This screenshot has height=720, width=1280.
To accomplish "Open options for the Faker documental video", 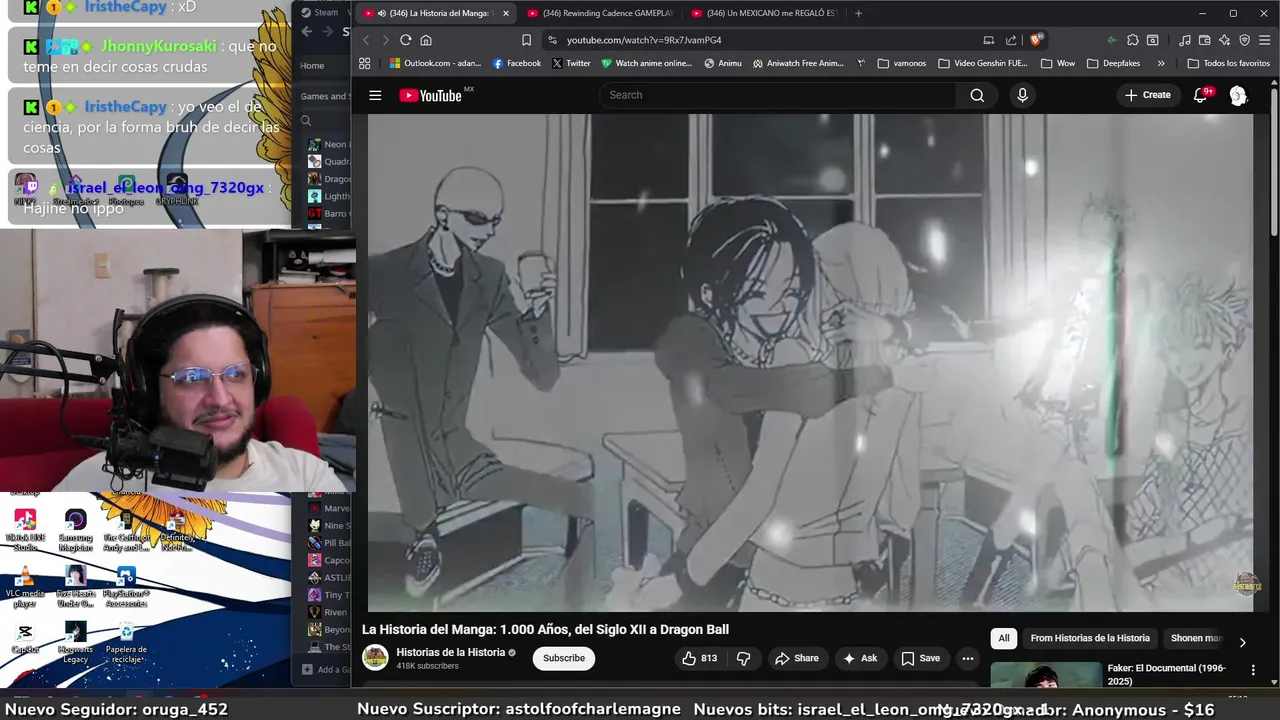I will [1253, 670].
